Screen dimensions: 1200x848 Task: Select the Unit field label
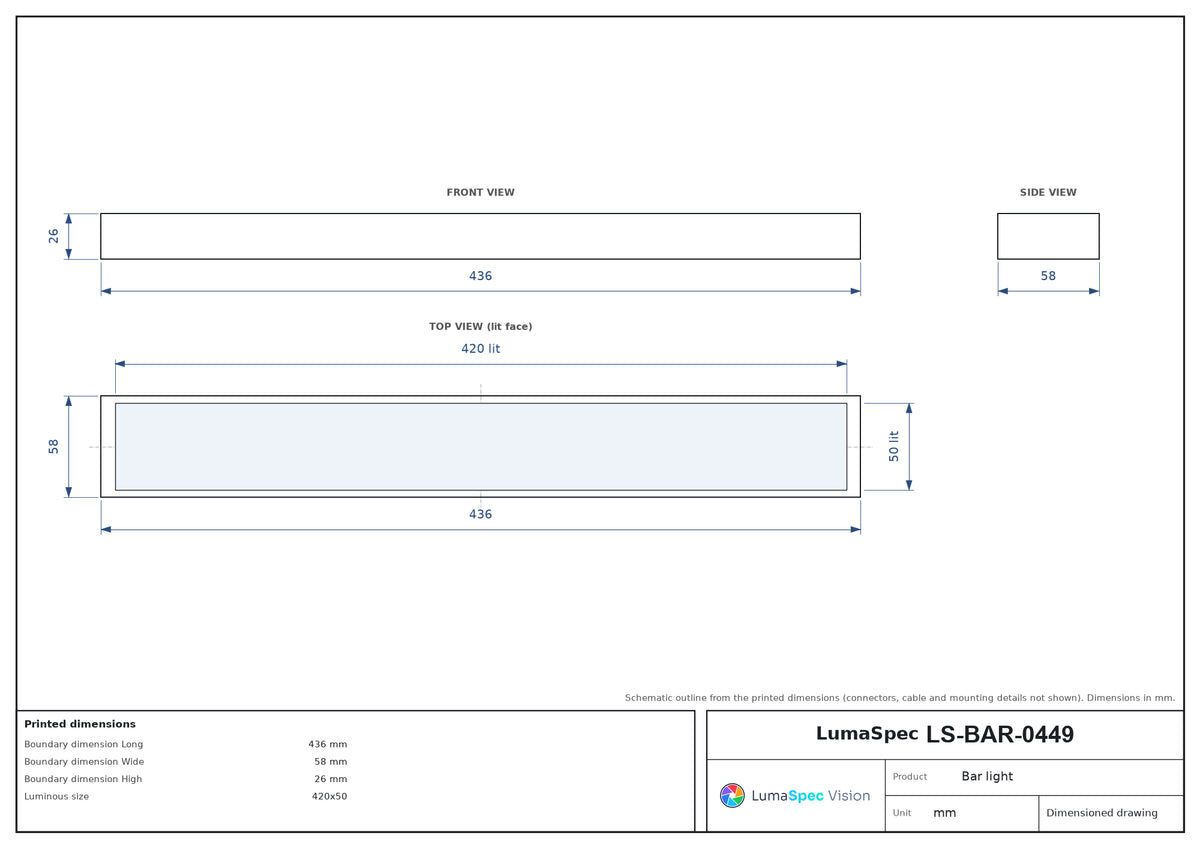coord(902,813)
